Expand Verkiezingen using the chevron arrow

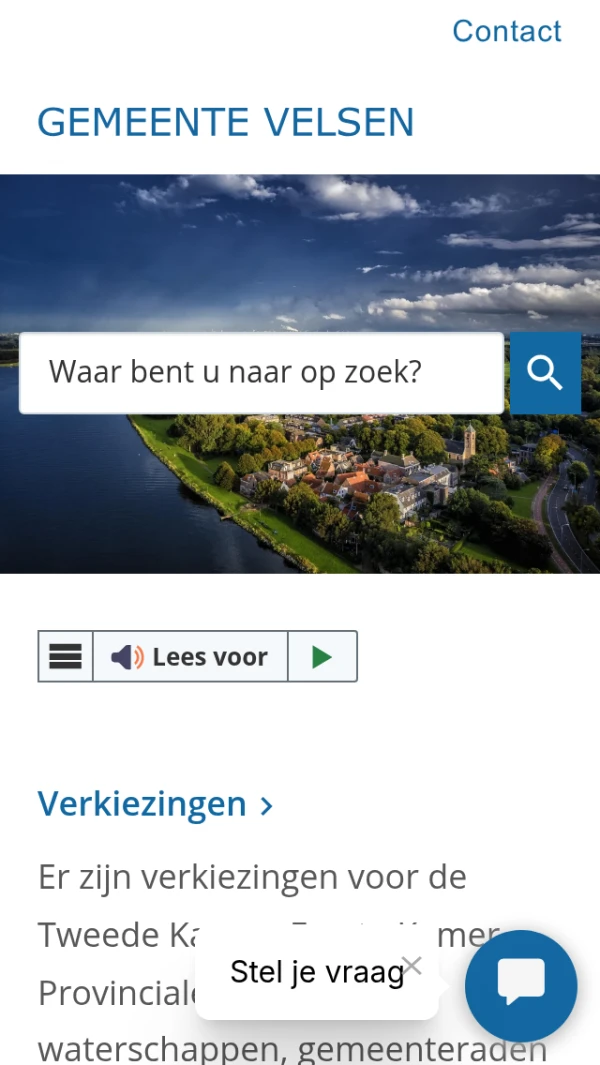tap(266, 806)
